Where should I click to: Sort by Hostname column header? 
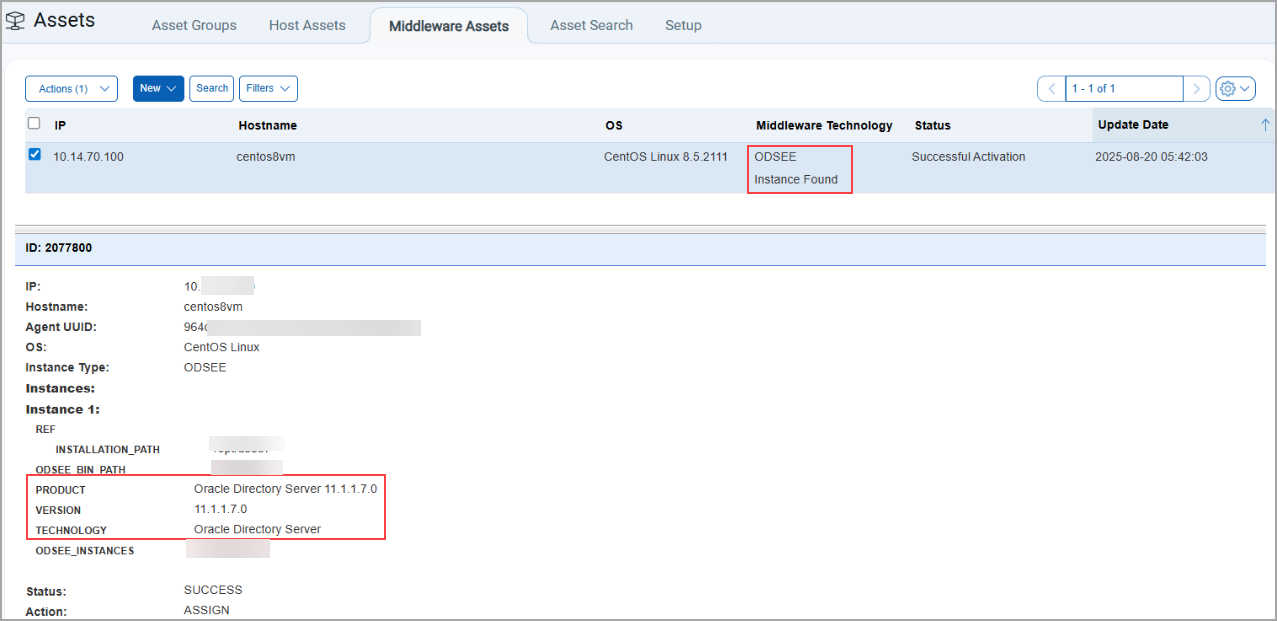267,126
